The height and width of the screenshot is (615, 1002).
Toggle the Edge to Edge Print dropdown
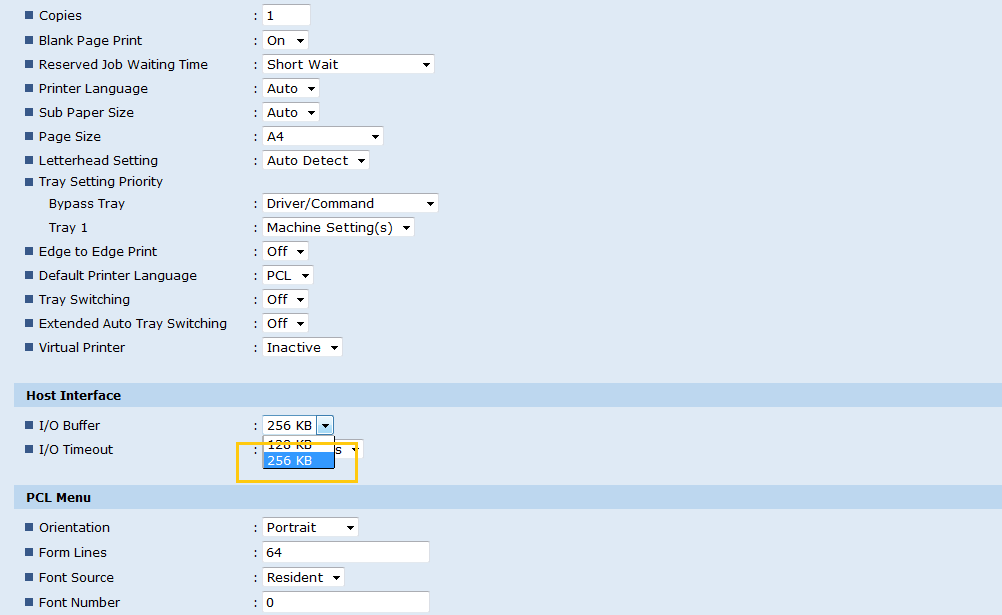tap(285, 252)
